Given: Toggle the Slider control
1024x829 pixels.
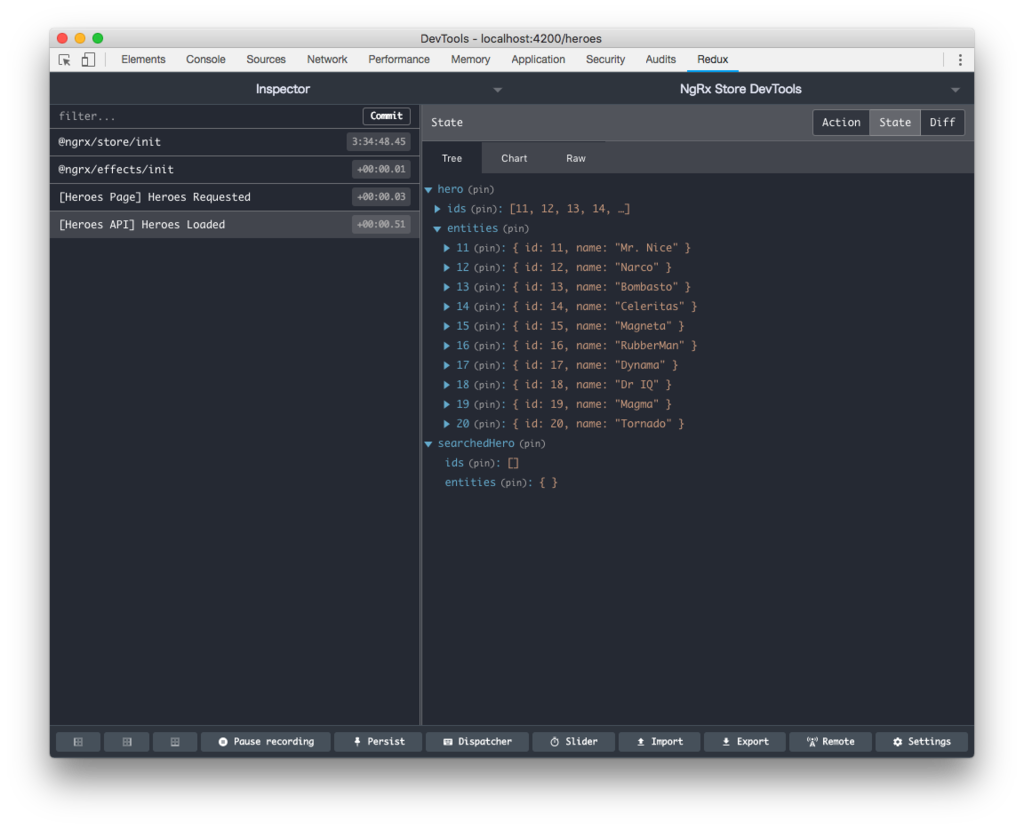Looking at the screenshot, I should 573,741.
